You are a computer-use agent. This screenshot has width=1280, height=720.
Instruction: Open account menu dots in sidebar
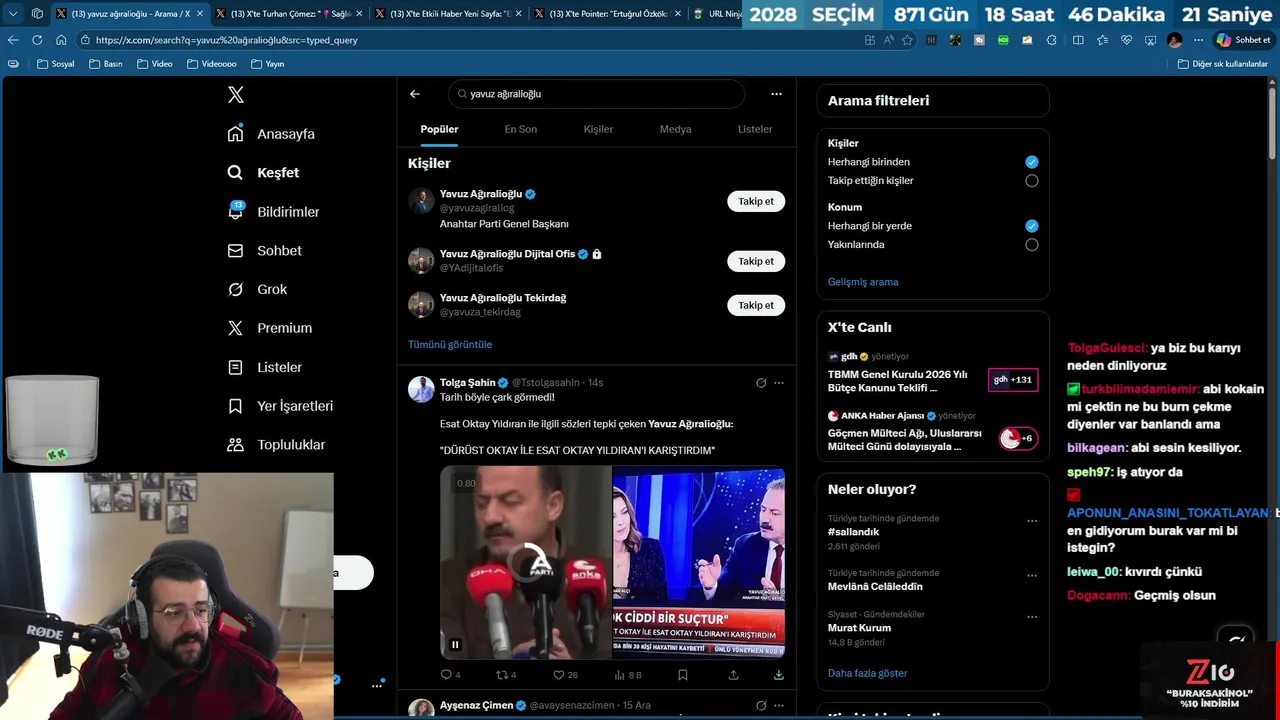(x=377, y=685)
